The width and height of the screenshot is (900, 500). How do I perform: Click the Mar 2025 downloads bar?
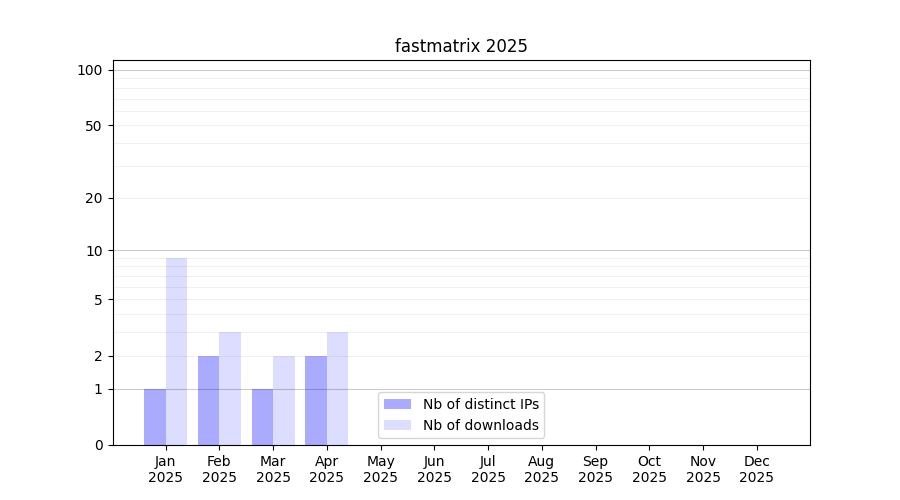tap(284, 400)
